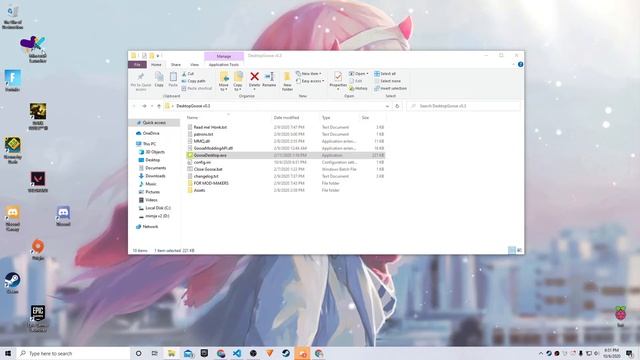Screen dimensions: 640x360
Task: Open Steam from the taskbar
Action: pyautogui.click(x=286, y=353)
